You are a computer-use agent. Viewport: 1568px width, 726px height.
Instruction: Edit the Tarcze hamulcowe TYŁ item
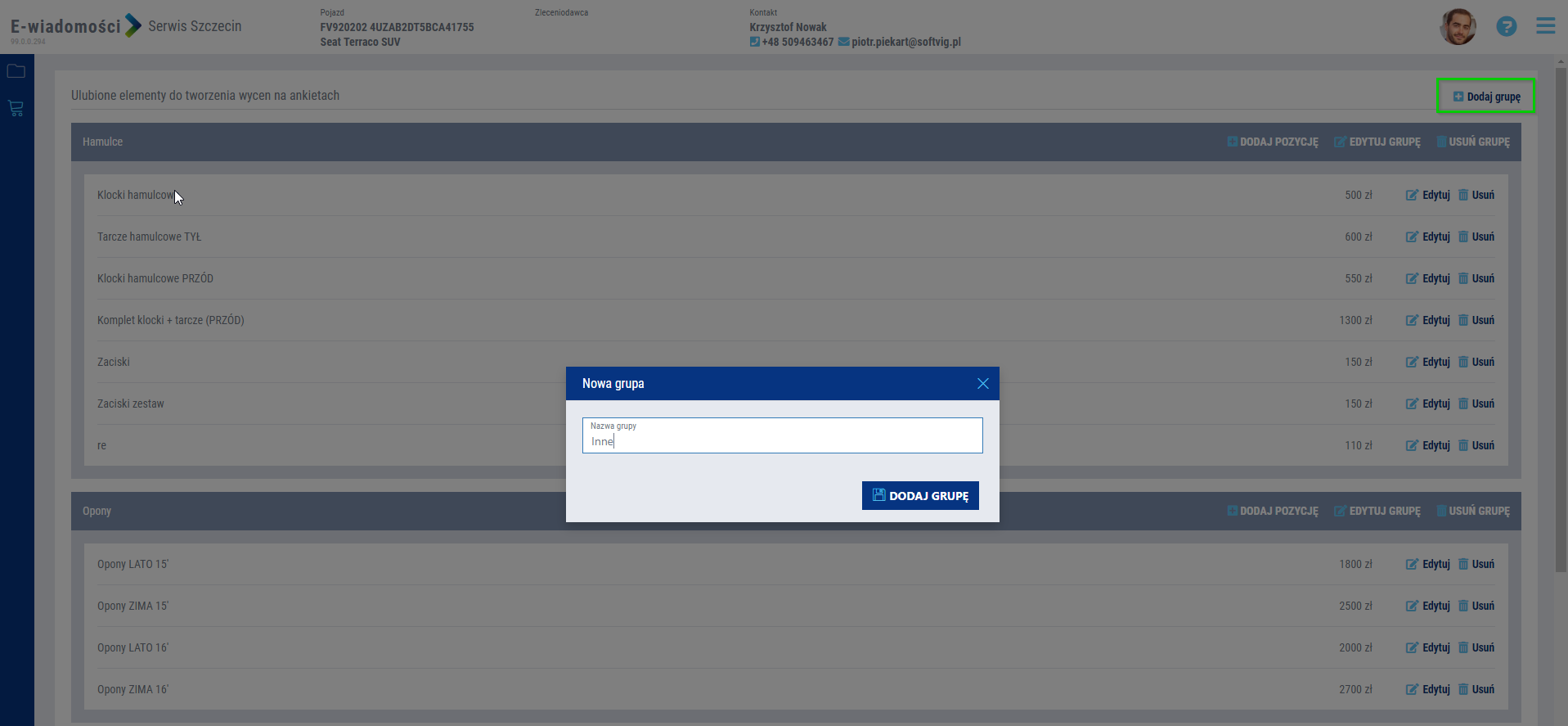pyautogui.click(x=1428, y=237)
